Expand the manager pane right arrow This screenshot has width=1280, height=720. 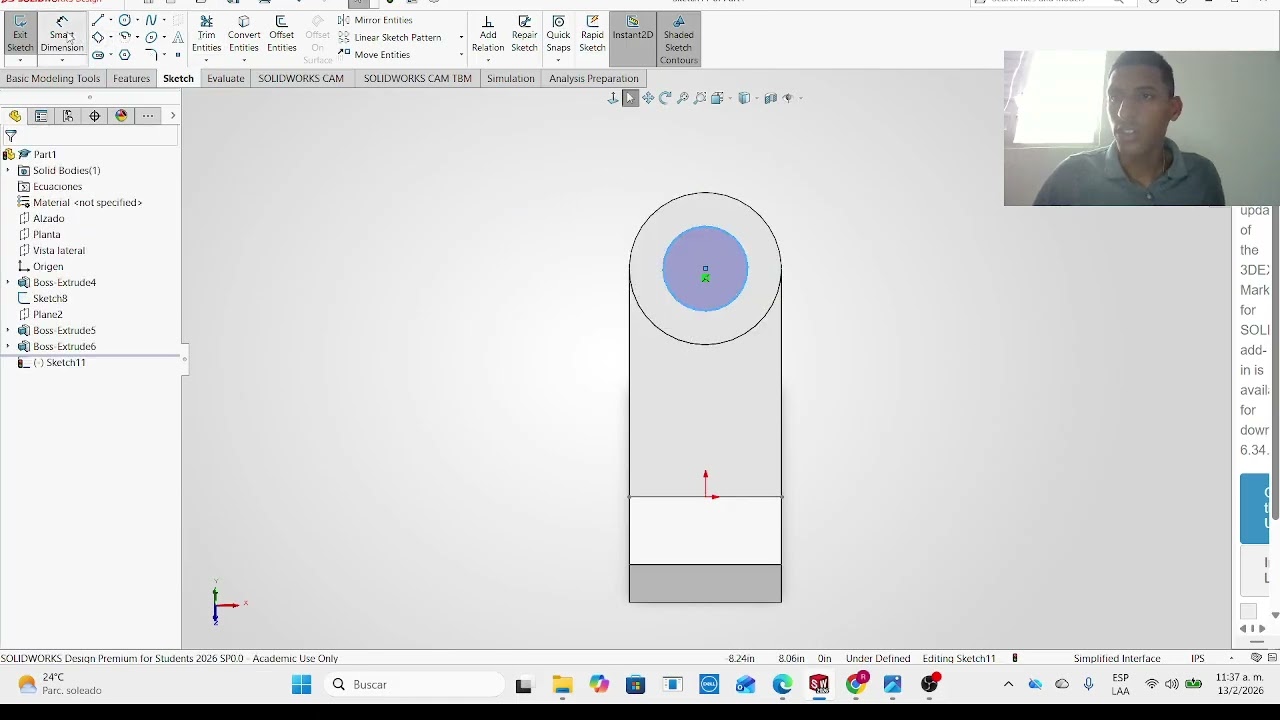[x=172, y=116]
